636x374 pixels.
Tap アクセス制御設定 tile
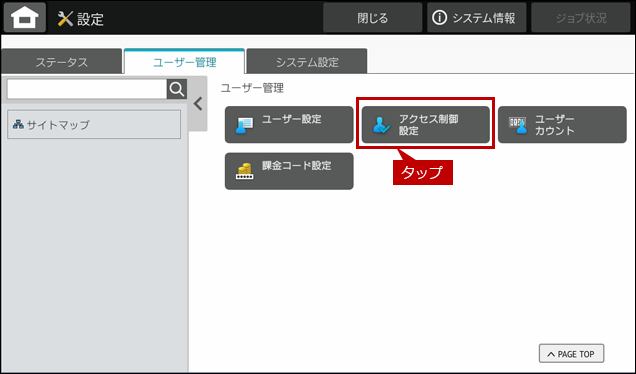pyautogui.click(x=425, y=125)
